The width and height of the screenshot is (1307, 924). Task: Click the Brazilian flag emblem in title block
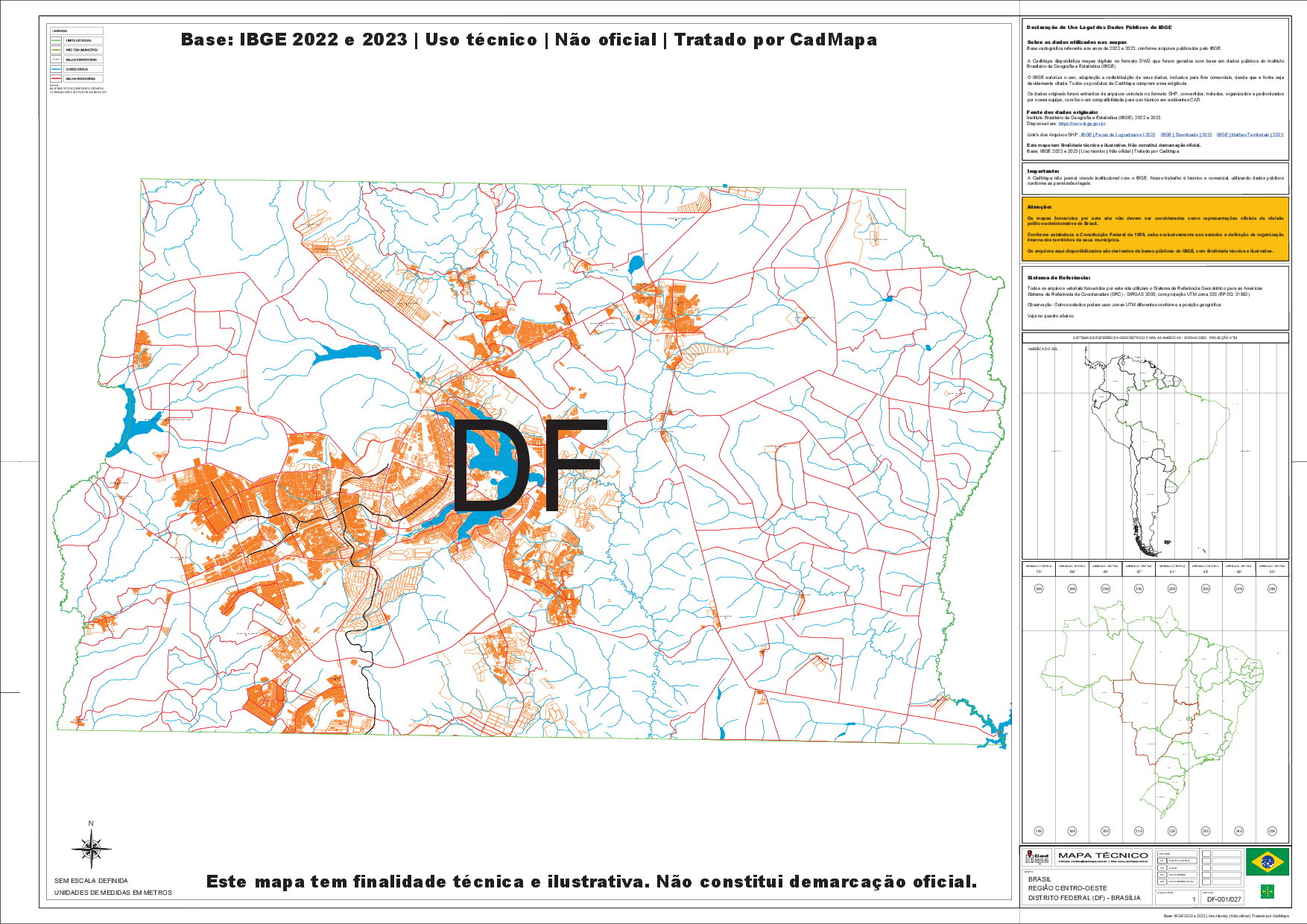click(x=1268, y=861)
